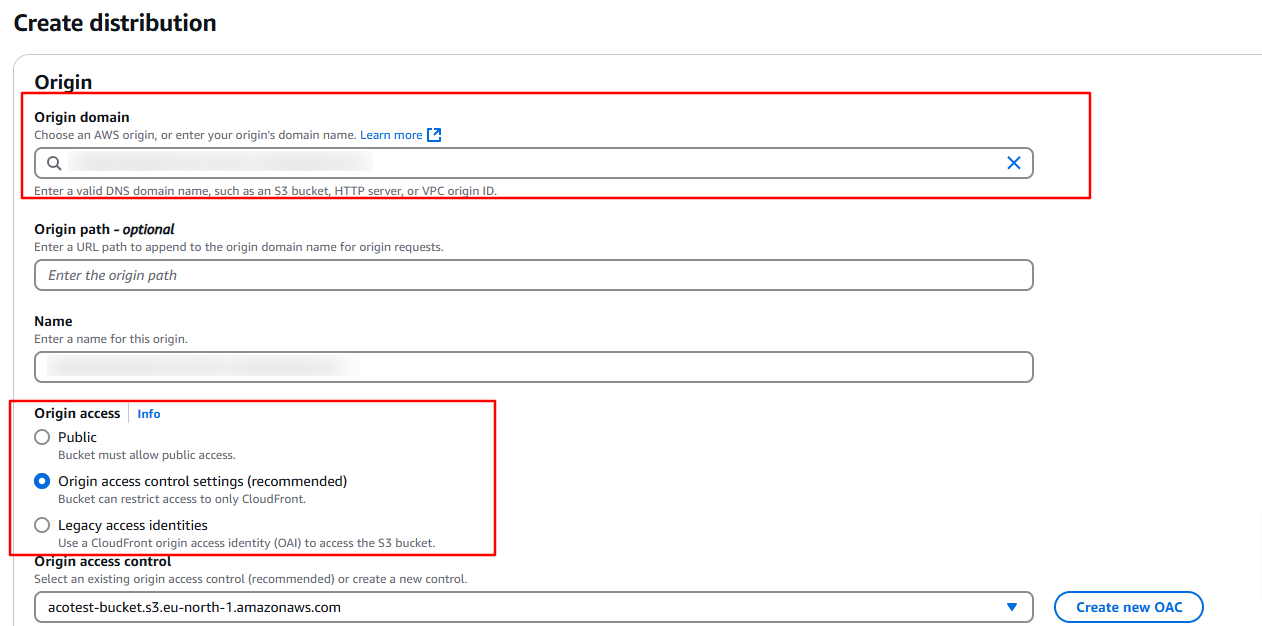
Task: Click the Origin access control label
Action: click(x=102, y=562)
